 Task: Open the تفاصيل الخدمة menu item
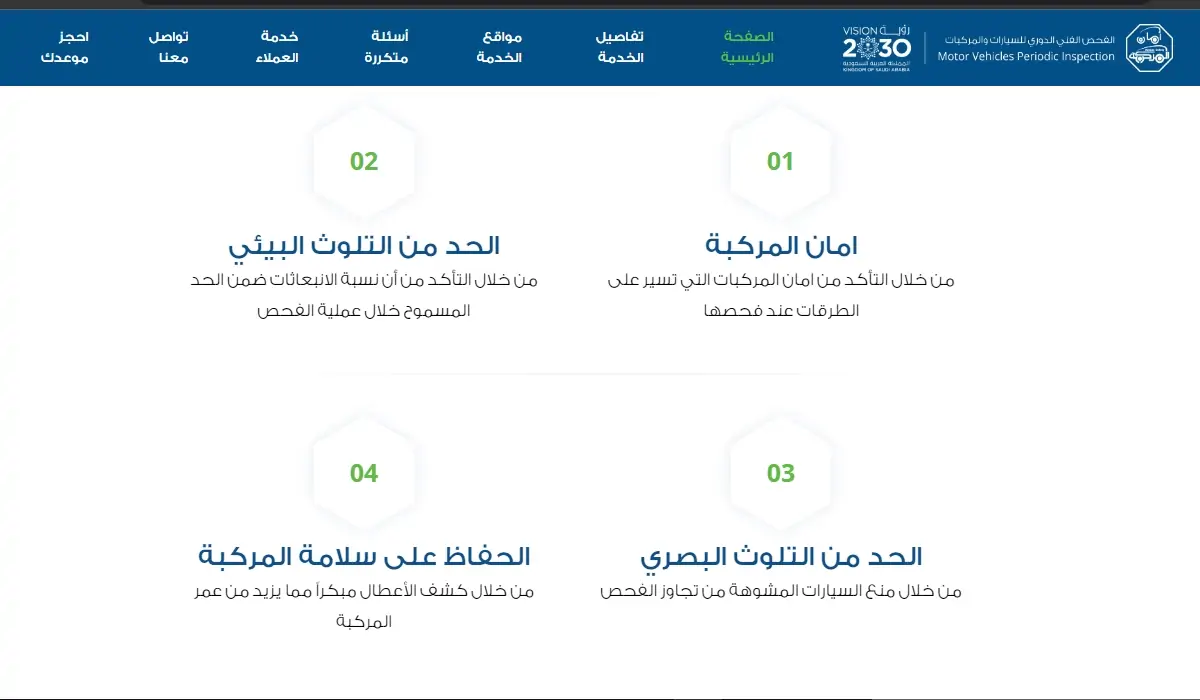[x=620, y=47]
